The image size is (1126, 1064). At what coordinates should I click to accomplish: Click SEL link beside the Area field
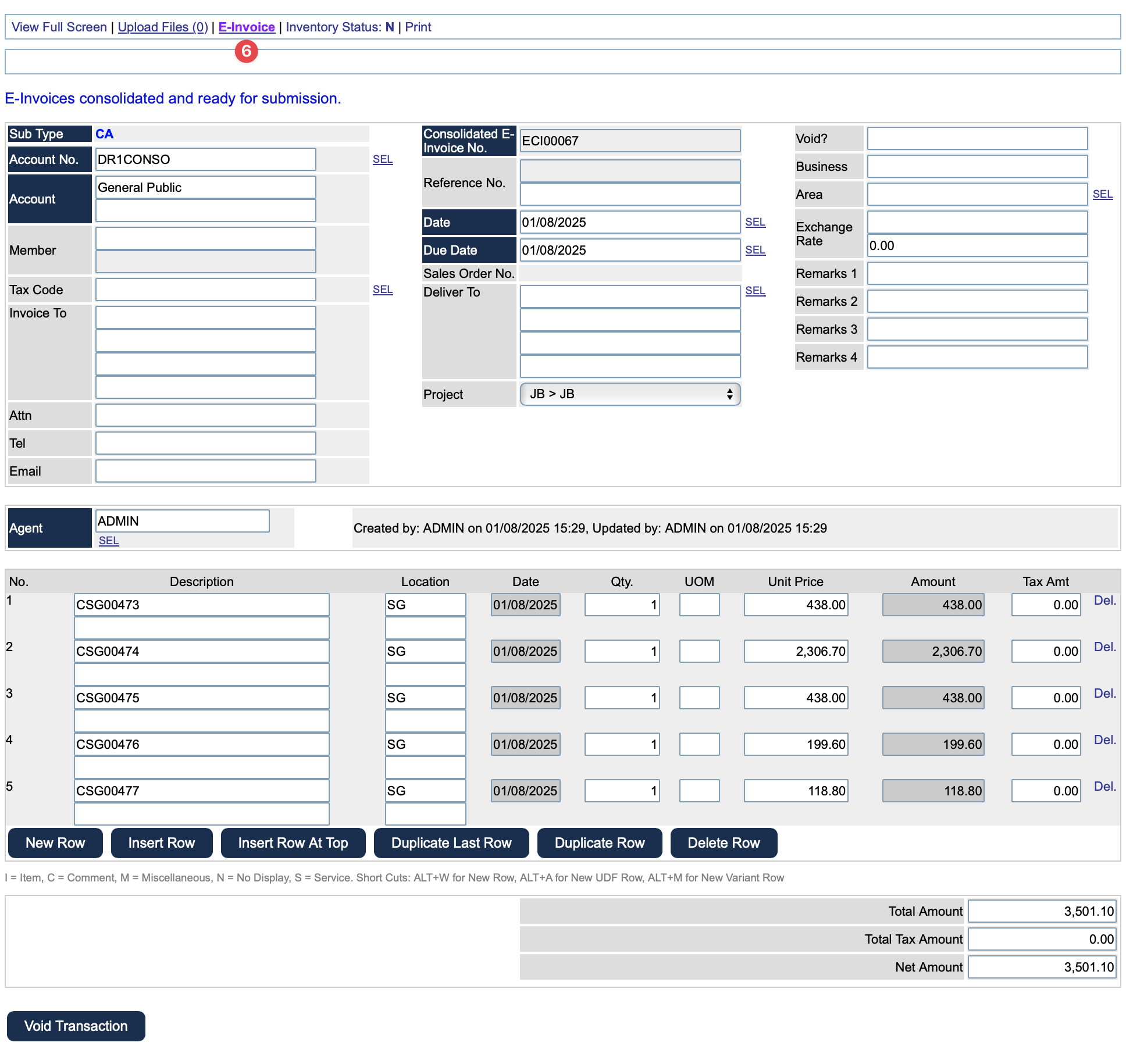point(1103,194)
